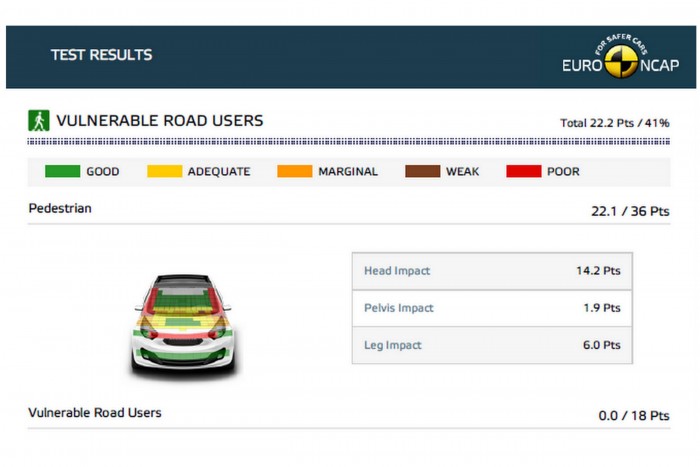Click the Pedestrian subsection label

60,208
